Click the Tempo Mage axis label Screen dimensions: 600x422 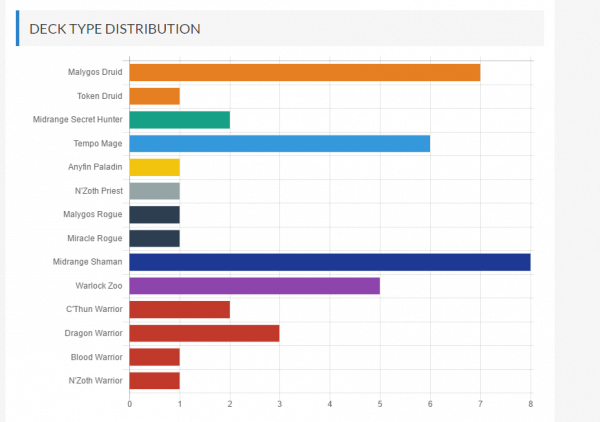99,144
